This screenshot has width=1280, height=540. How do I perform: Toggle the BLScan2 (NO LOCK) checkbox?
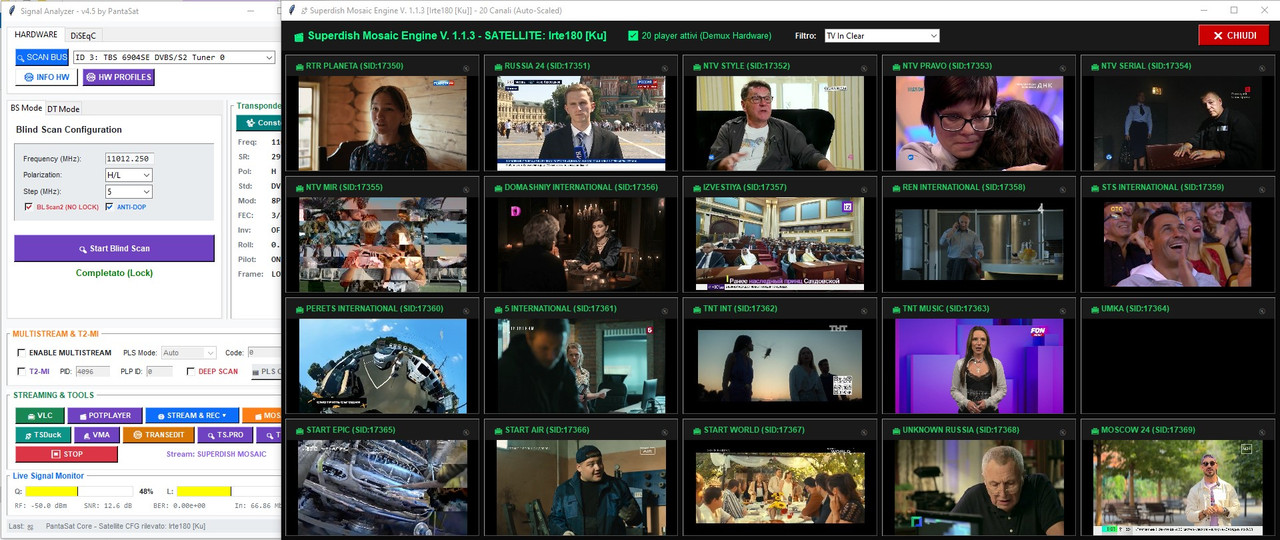(28, 207)
